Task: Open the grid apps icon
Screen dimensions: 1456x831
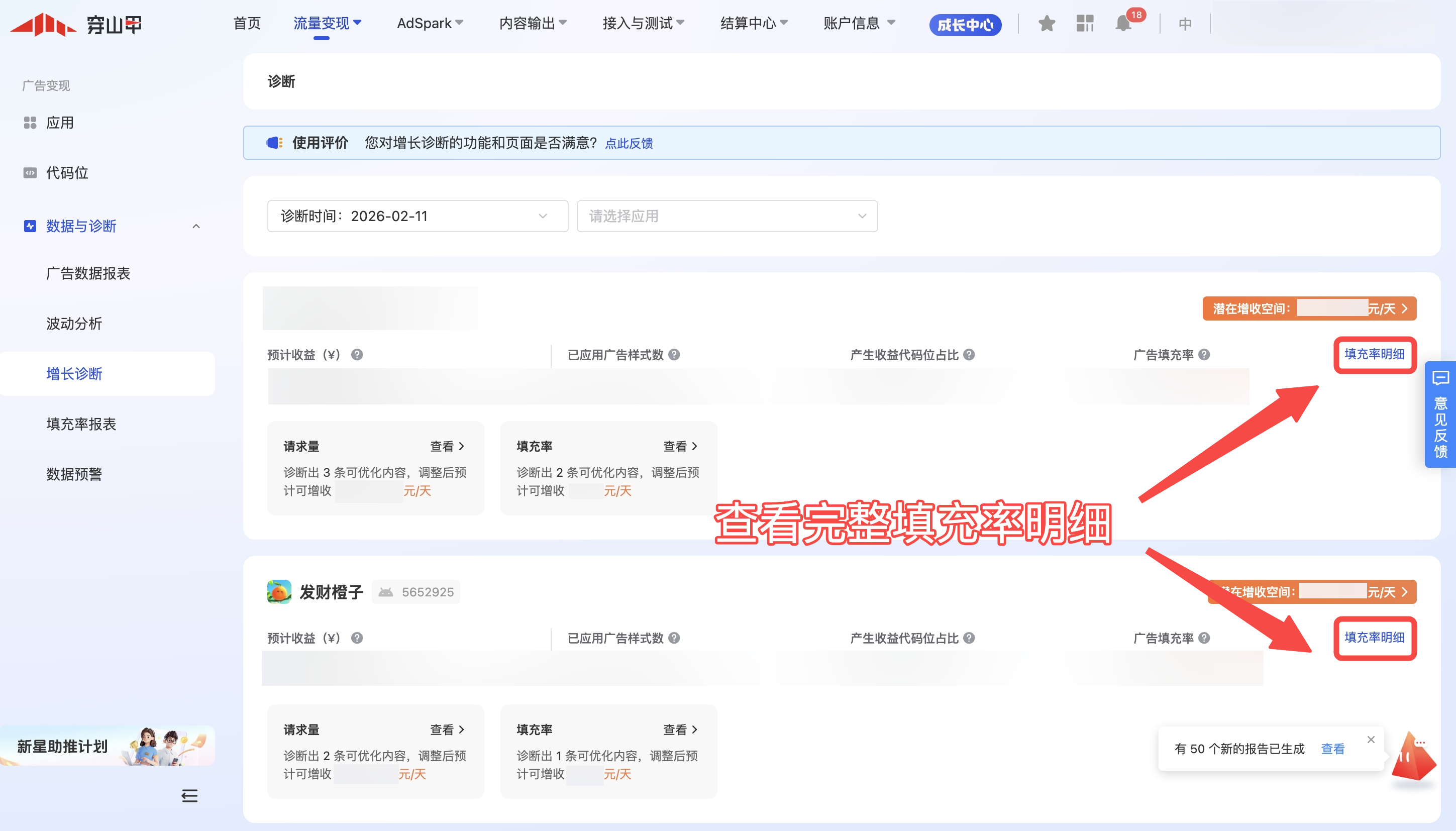Action: [x=1084, y=24]
